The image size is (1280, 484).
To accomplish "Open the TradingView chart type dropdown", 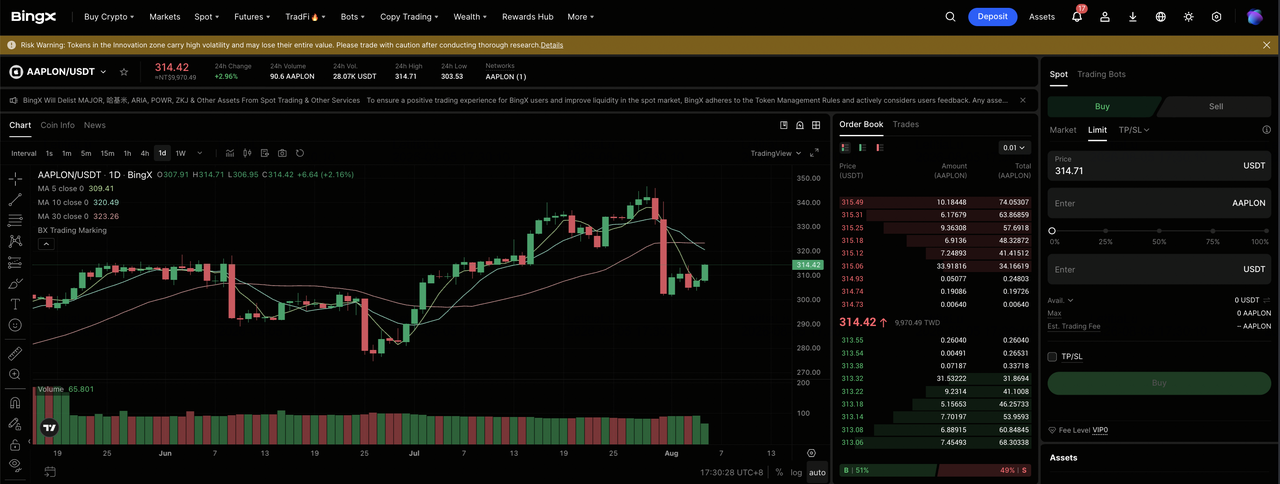I will pos(775,153).
